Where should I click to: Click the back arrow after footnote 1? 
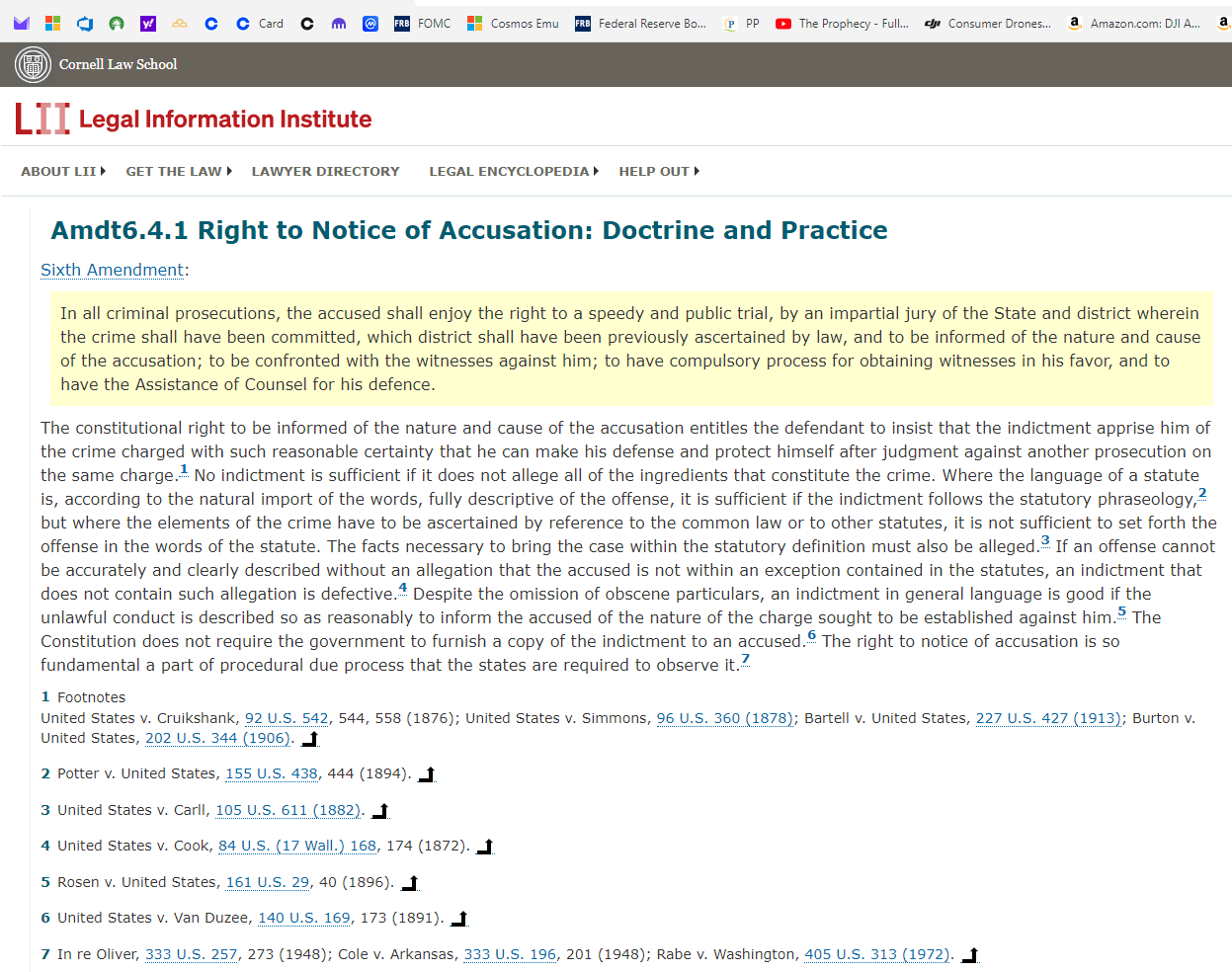(309, 739)
